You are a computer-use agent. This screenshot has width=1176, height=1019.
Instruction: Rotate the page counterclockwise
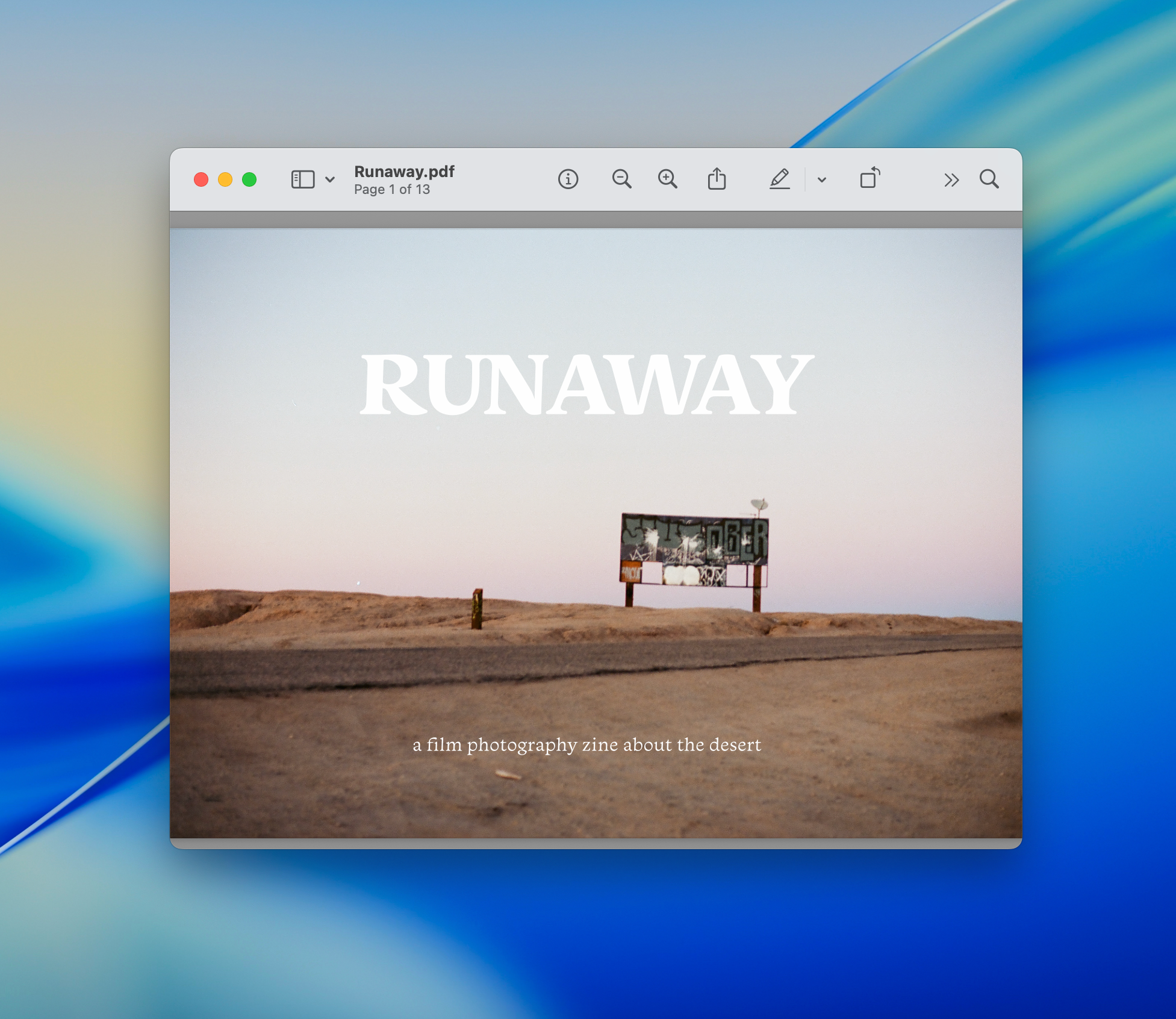[x=870, y=179]
